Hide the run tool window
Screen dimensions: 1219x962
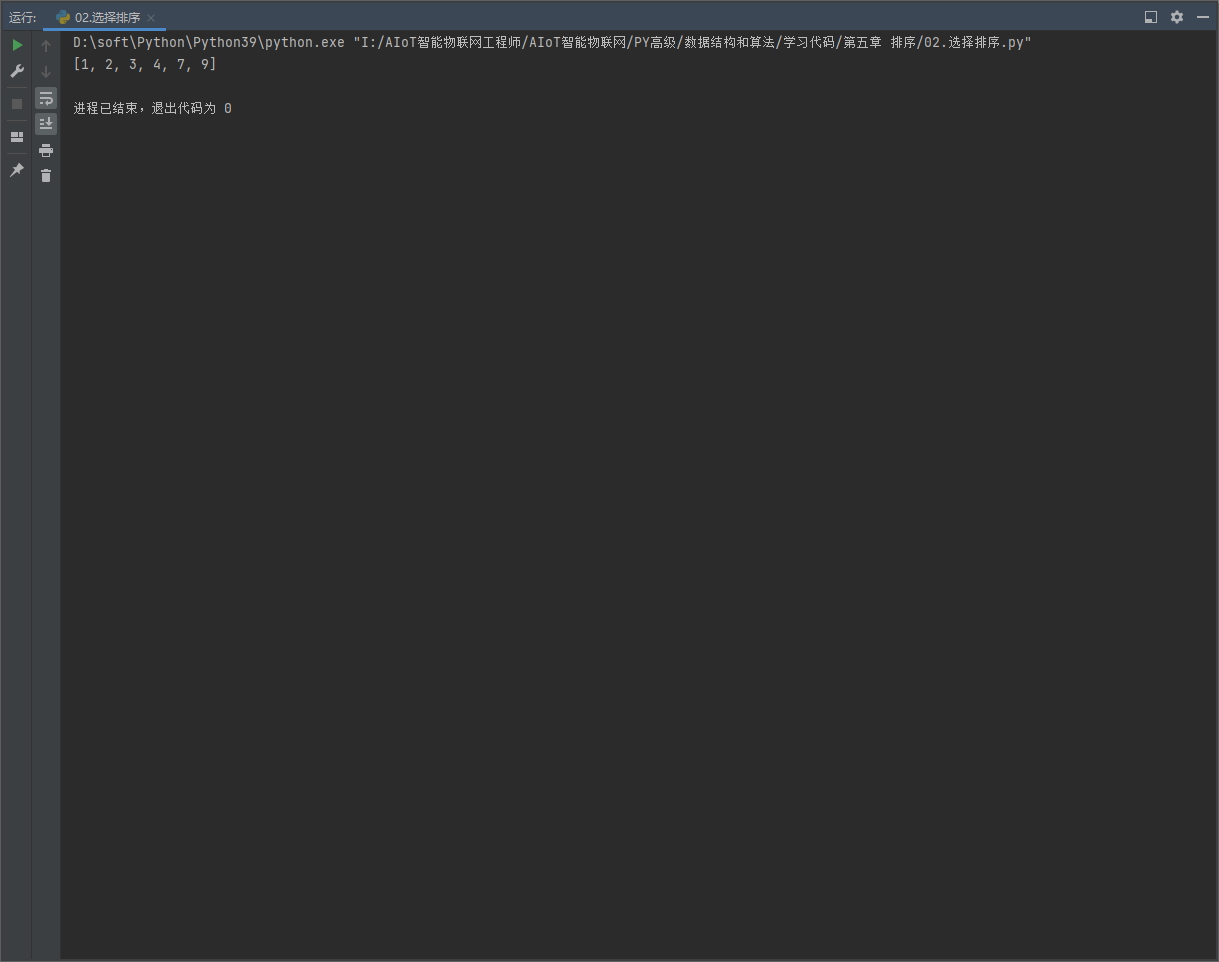(1203, 17)
